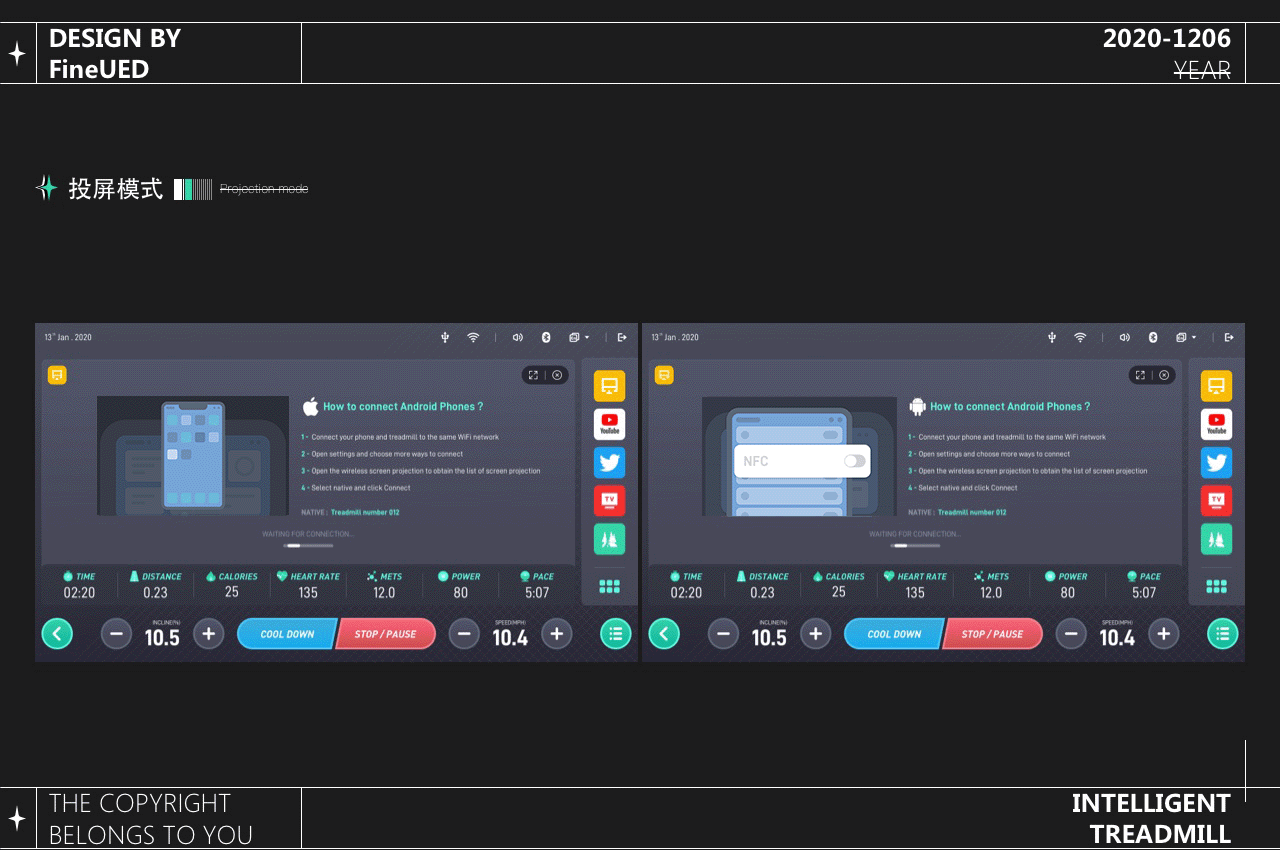
Task: Tap the USB icon on the iPhone-guide screen
Action: point(445,338)
